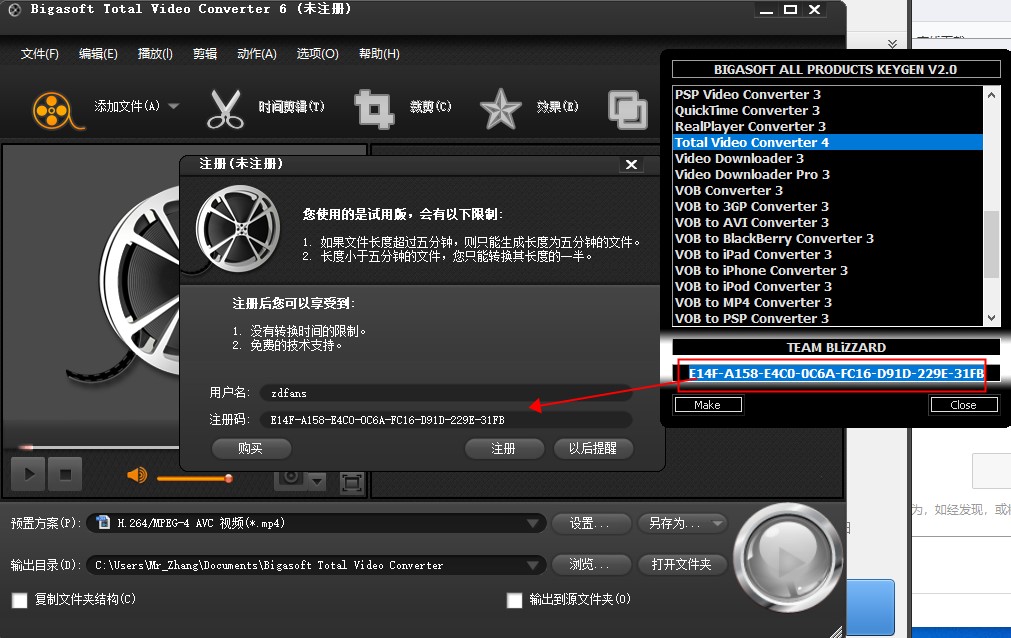
Task: Select Total Video Converter 4 entry
Action: (x=828, y=143)
